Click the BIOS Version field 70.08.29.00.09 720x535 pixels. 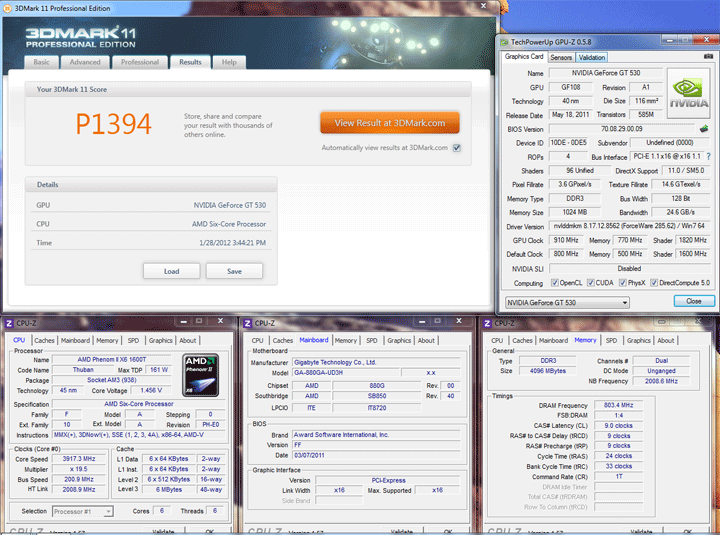coord(622,129)
